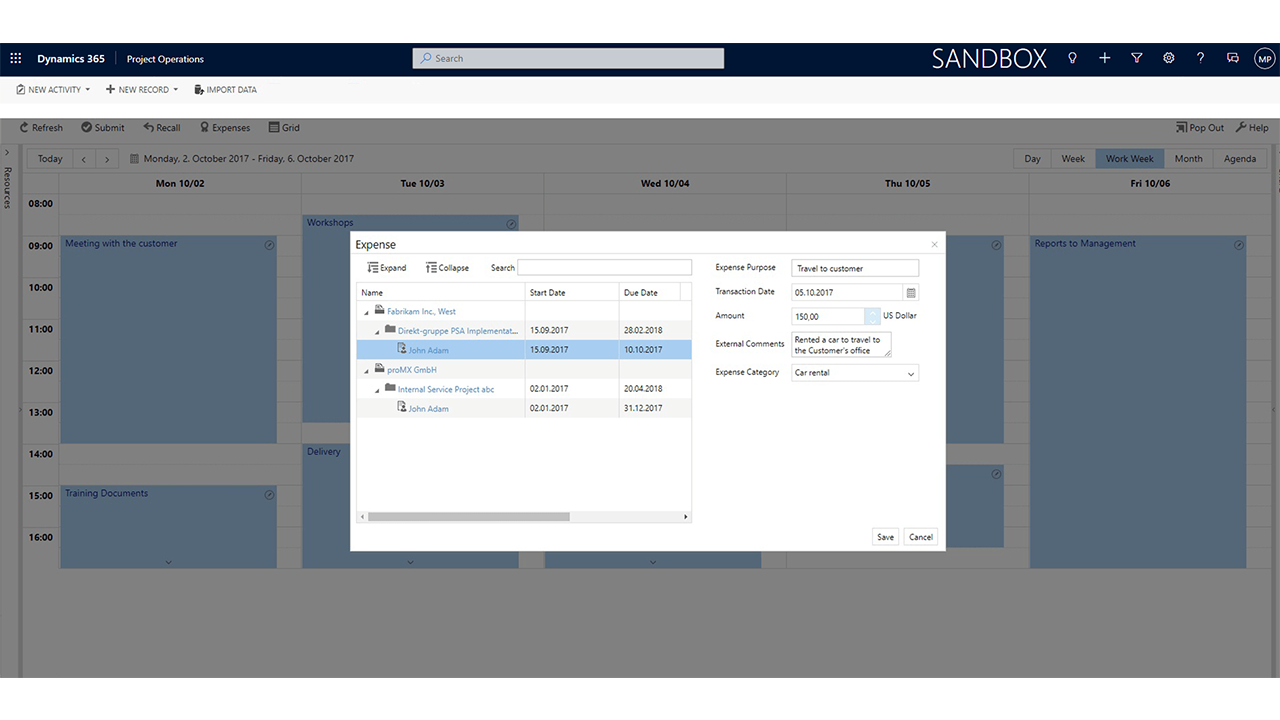Click Cancel in the Expense dialog
1280x720 pixels.
921,537
